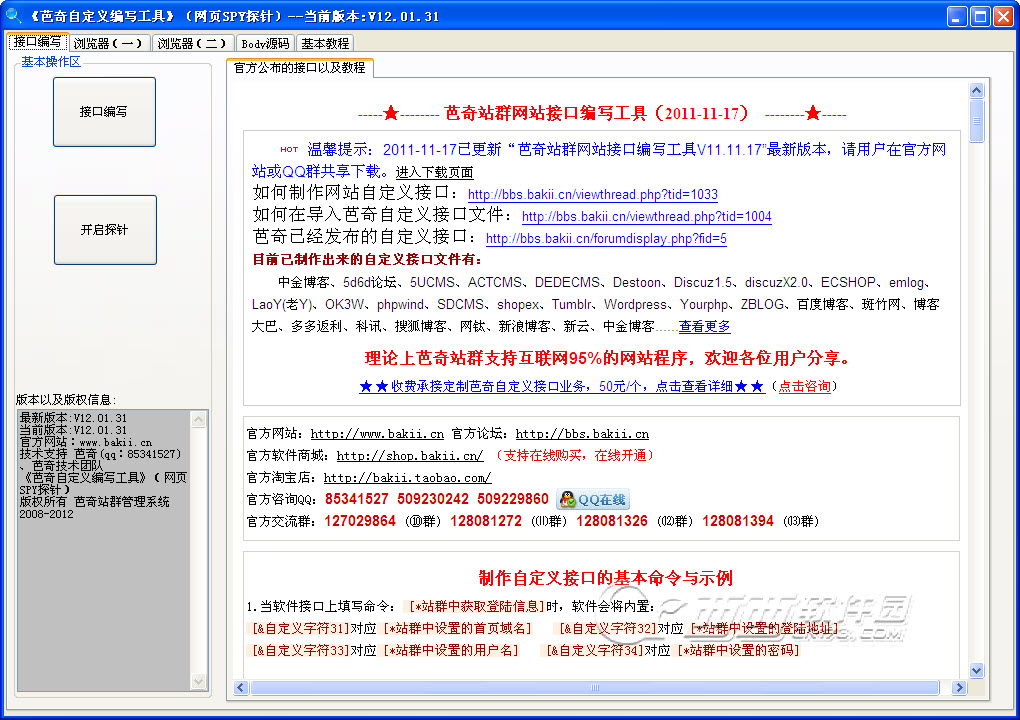Click QQ number 509229860
1020x720 pixels.
[513, 500]
